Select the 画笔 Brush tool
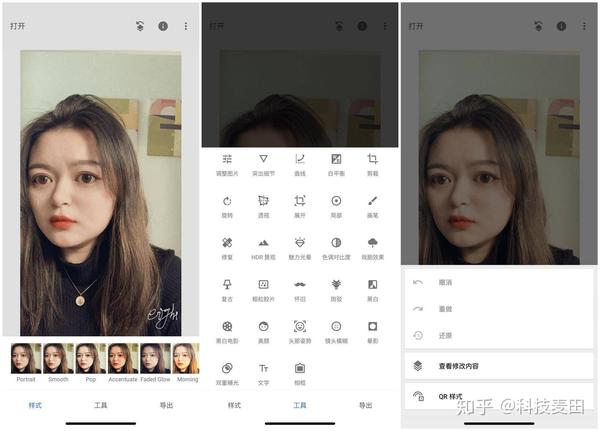 (372, 207)
